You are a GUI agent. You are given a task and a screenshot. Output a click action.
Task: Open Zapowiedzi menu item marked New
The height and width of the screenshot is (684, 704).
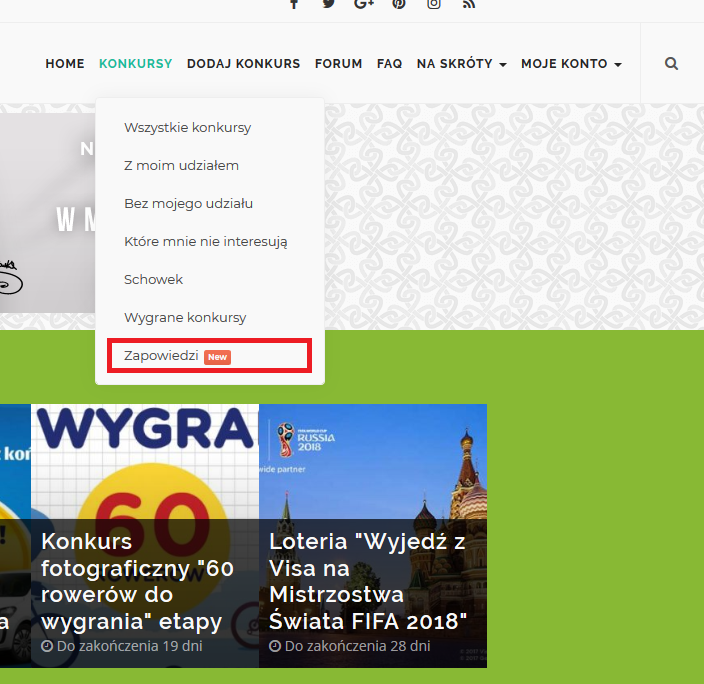[x=162, y=356]
